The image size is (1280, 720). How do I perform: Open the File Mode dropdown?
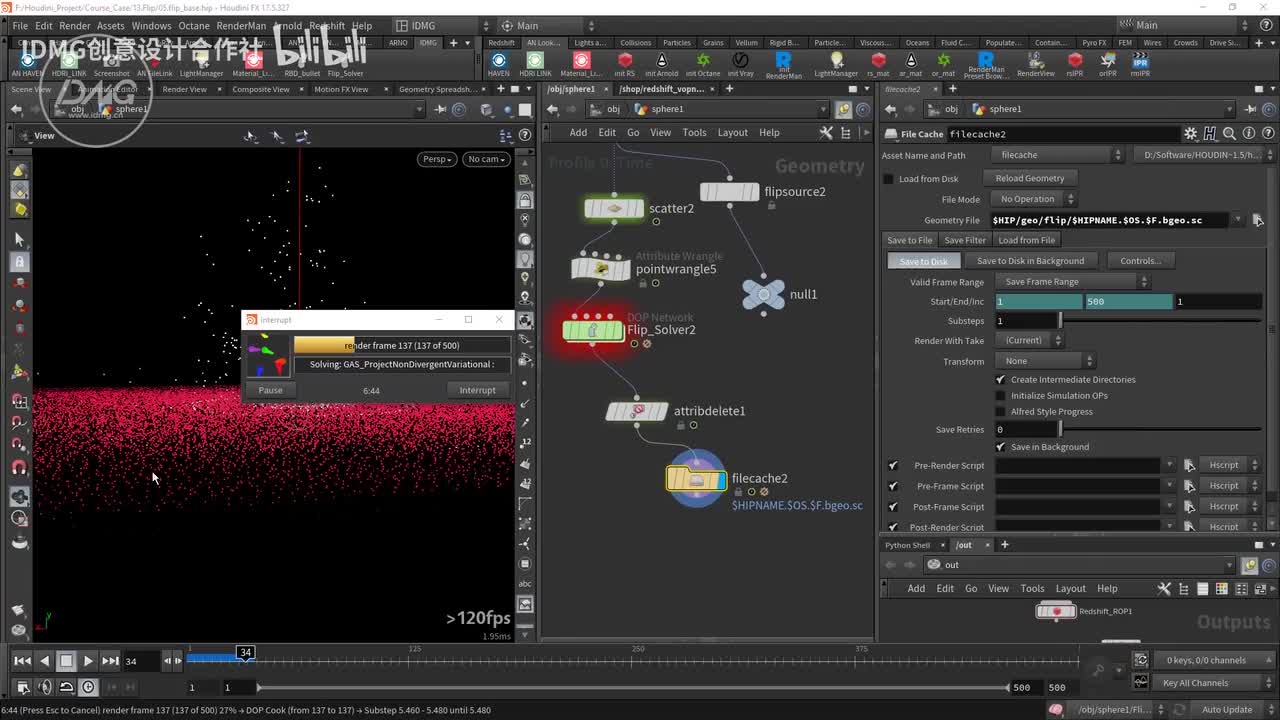tap(1033, 199)
